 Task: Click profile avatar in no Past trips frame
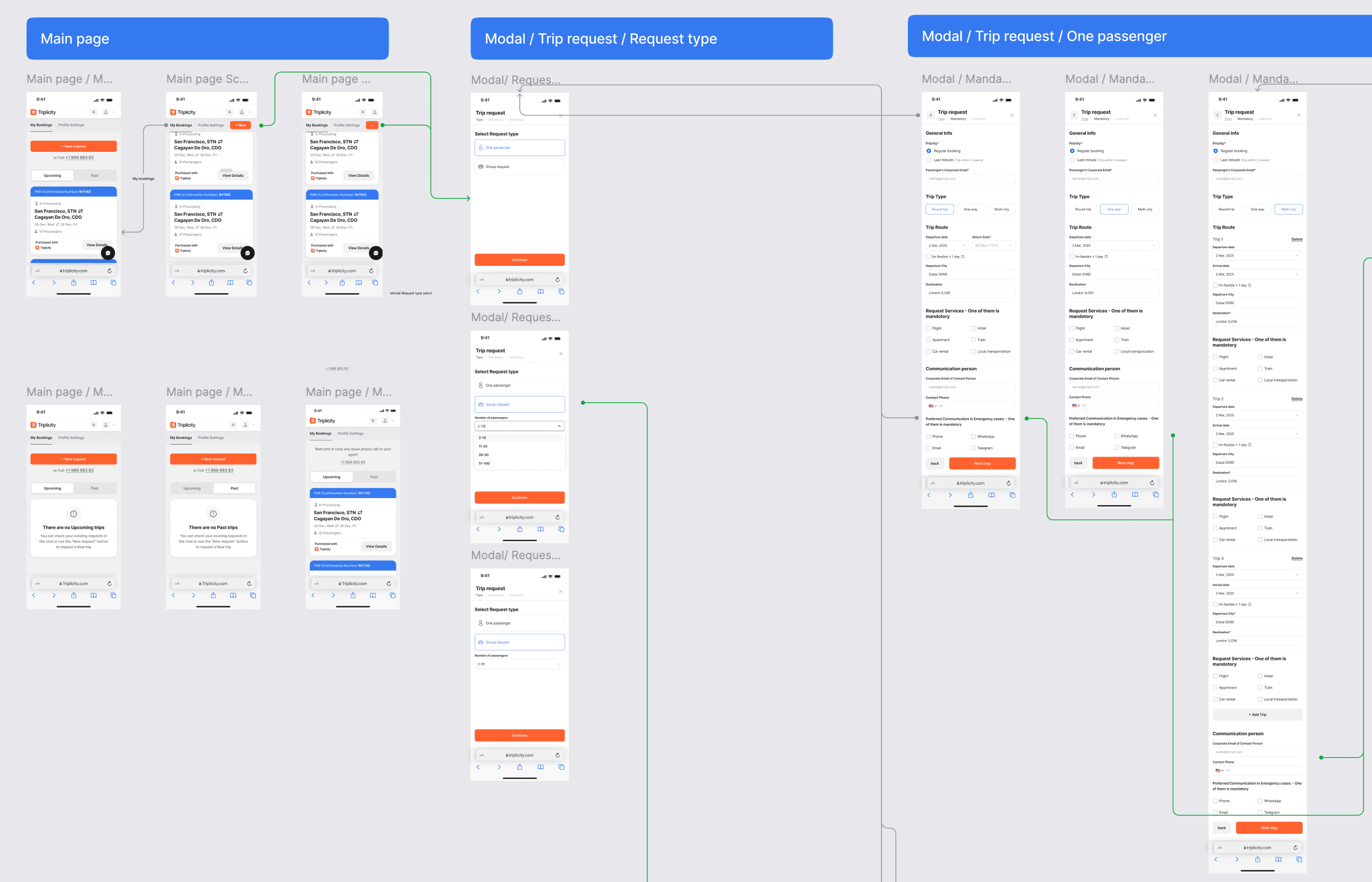(x=245, y=425)
